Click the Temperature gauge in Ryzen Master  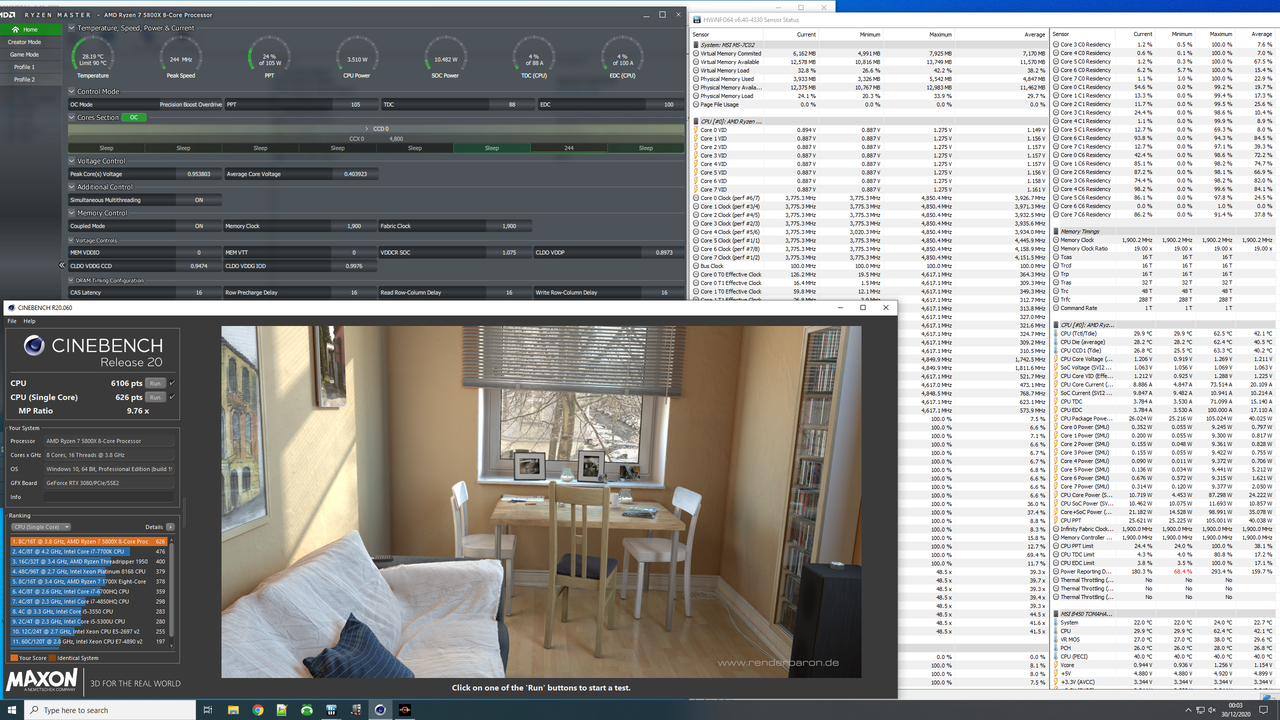click(93, 57)
